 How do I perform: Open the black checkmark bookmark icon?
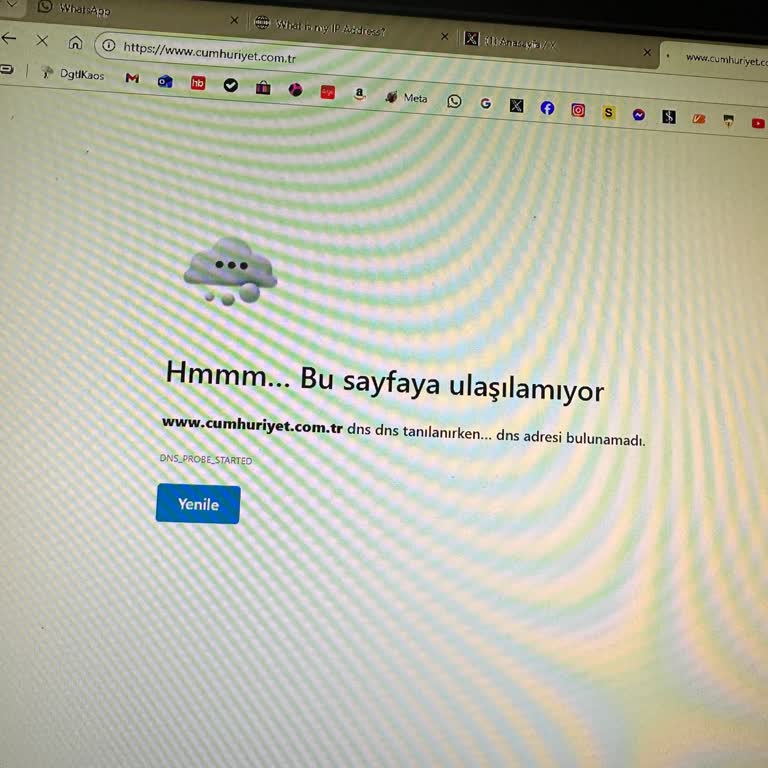pyautogui.click(x=231, y=85)
